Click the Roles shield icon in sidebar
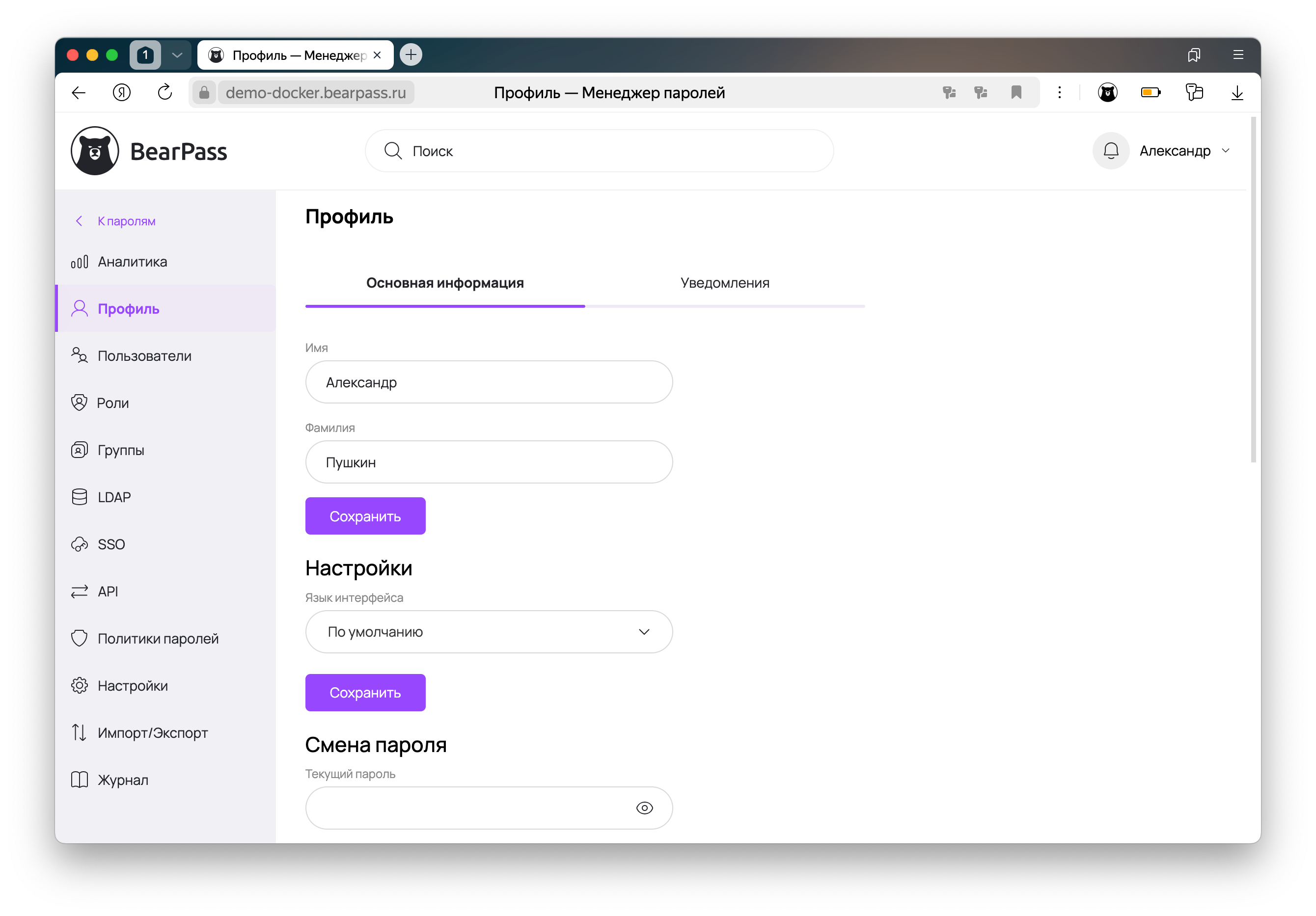 (x=79, y=403)
